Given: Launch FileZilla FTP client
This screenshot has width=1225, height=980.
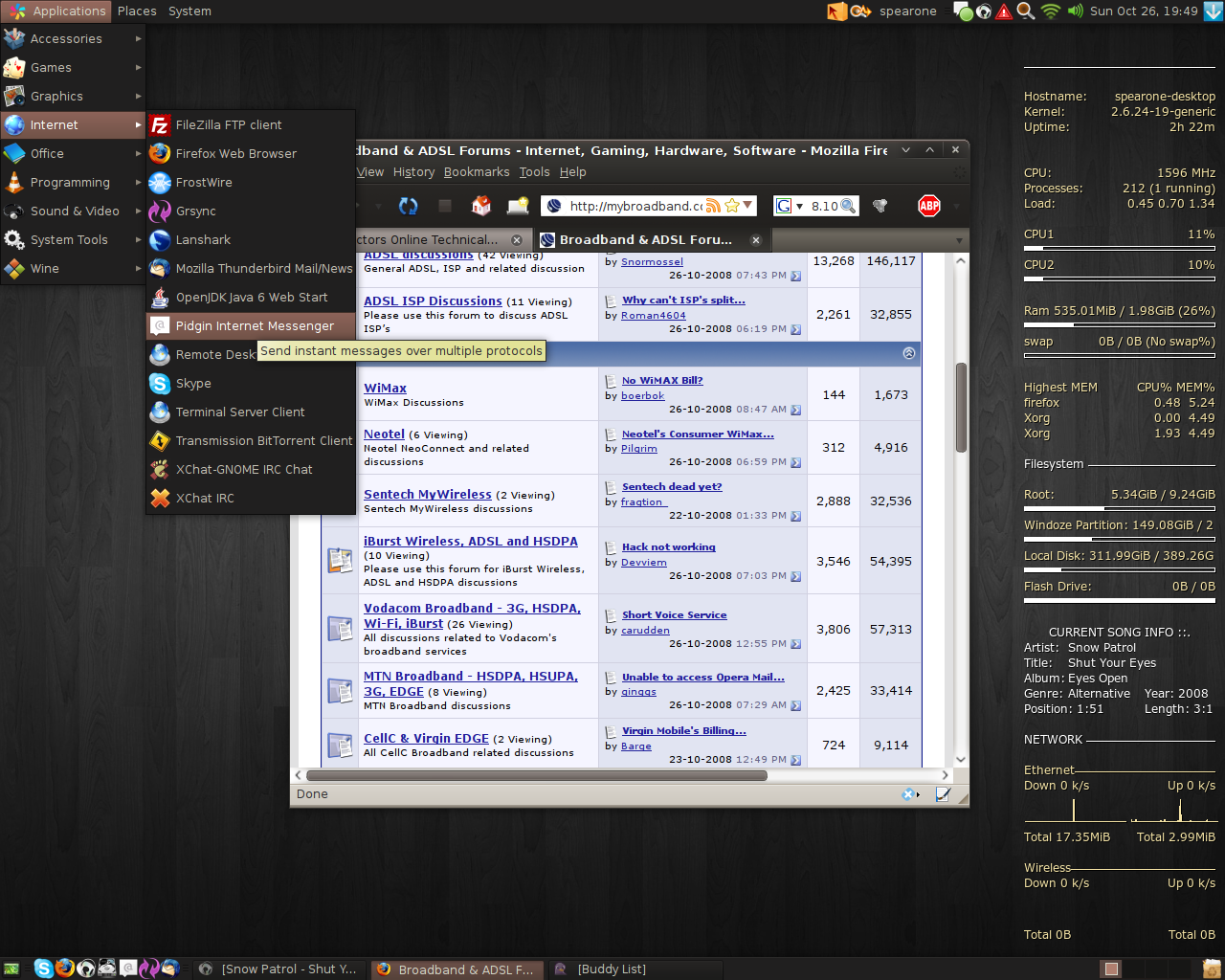Looking at the screenshot, I should pos(228,125).
